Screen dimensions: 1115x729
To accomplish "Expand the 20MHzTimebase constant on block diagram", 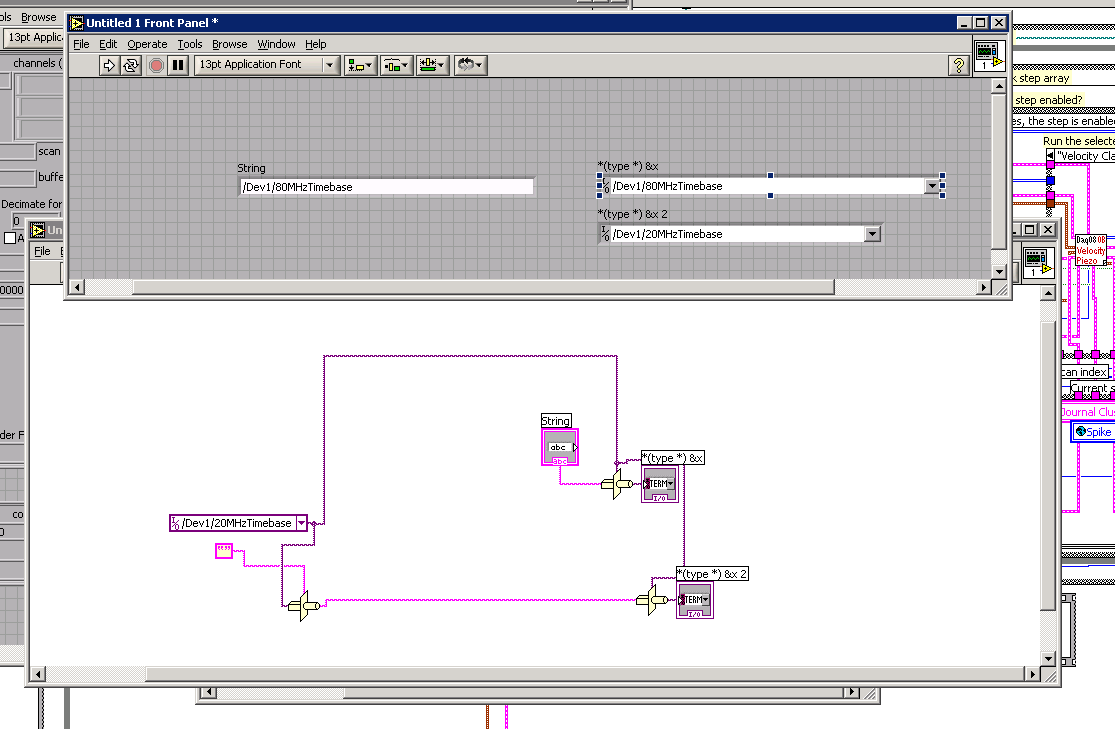I will pos(301,523).
